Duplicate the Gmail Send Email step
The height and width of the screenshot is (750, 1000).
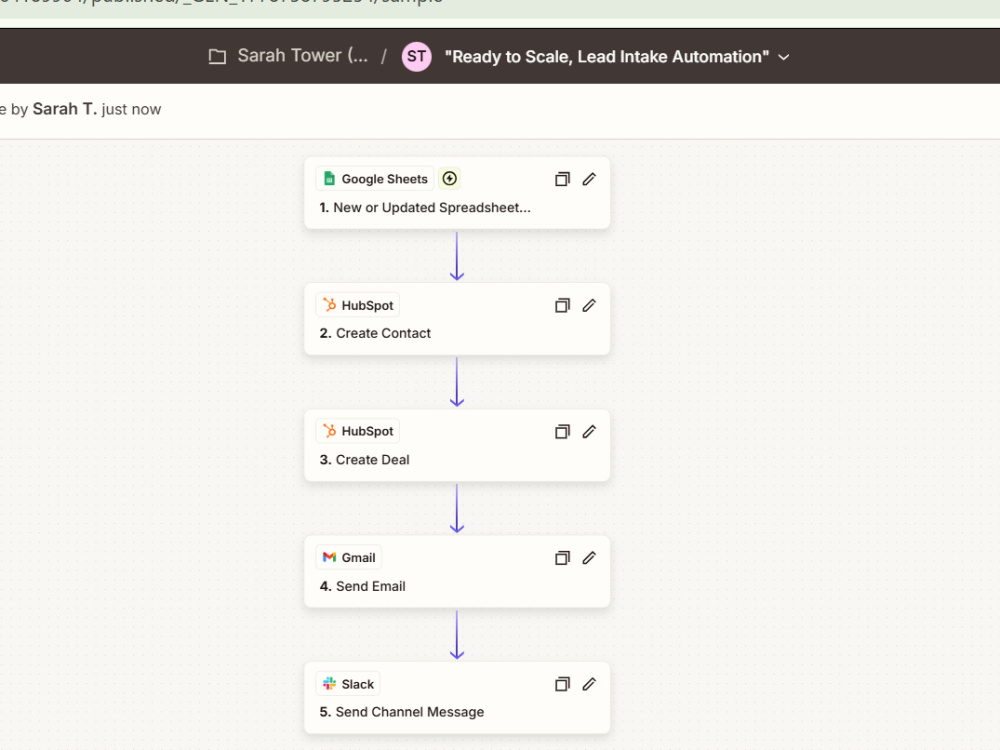562,558
